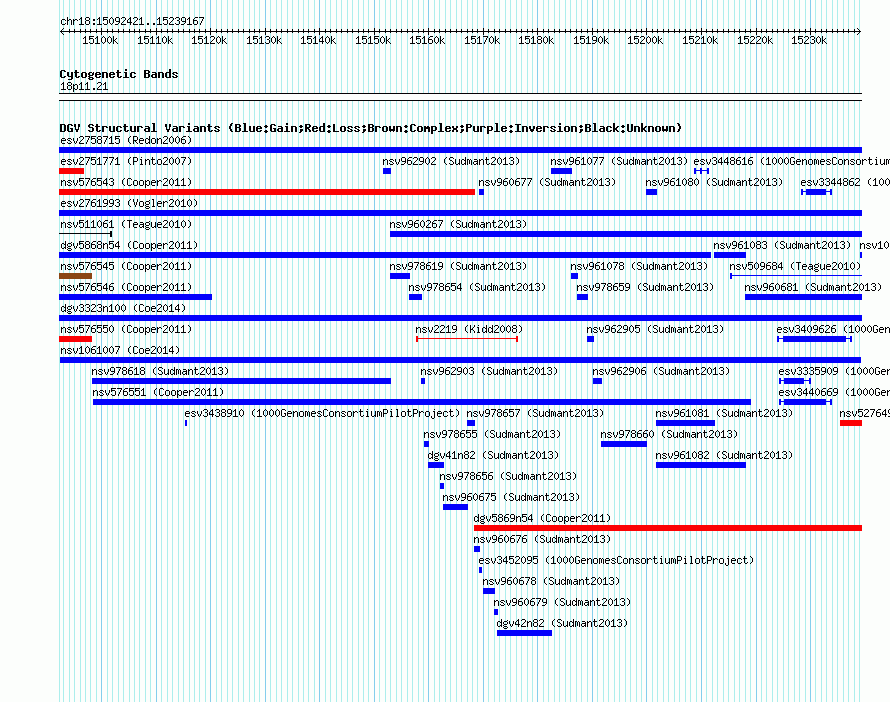890x702 pixels.
Task: Open variant esv2761993 (Vogler2010)
Action: (129, 203)
